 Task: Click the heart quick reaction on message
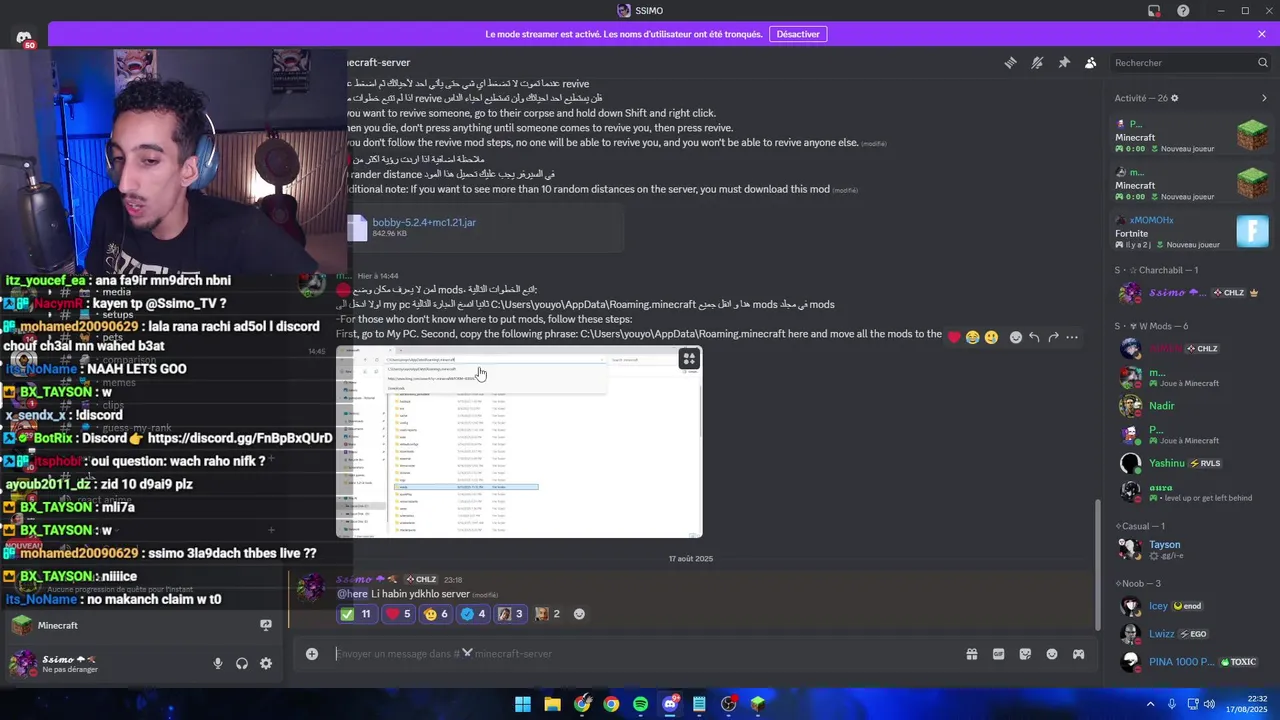pos(954,337)
